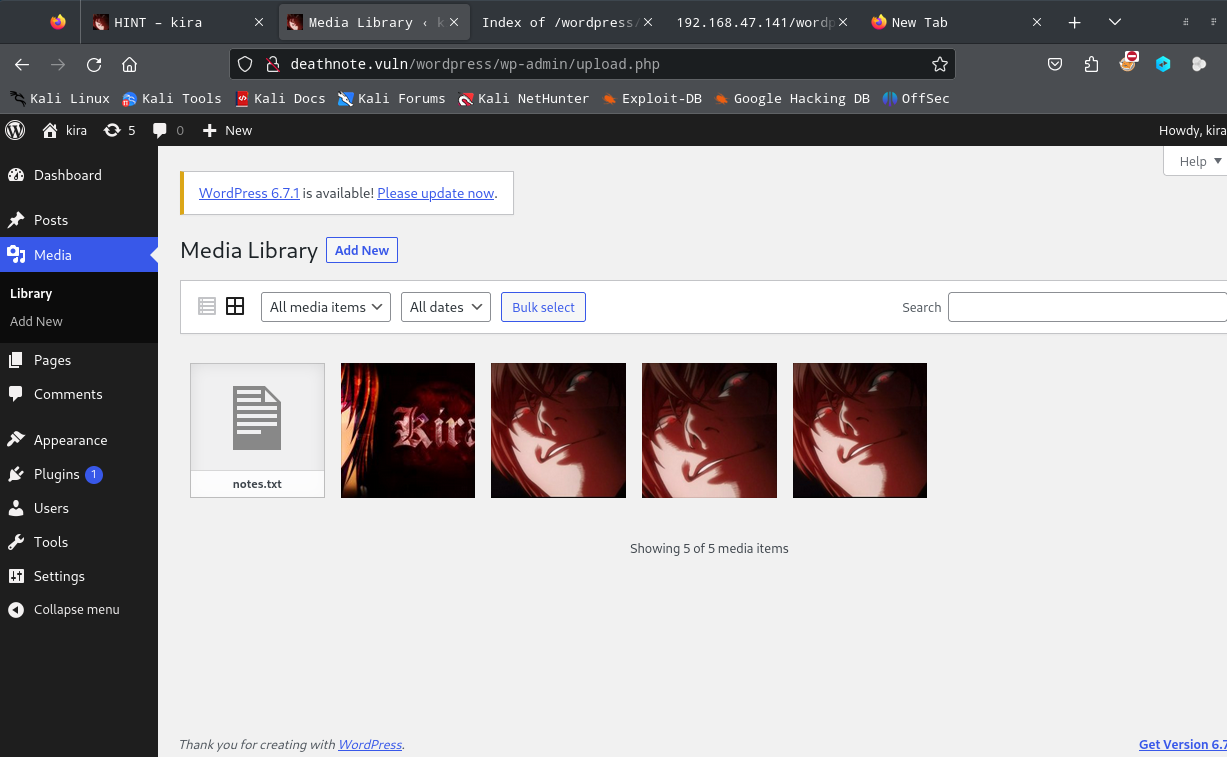
Task: Click the blue hexagon extension icon
Action: [1163, 64]
